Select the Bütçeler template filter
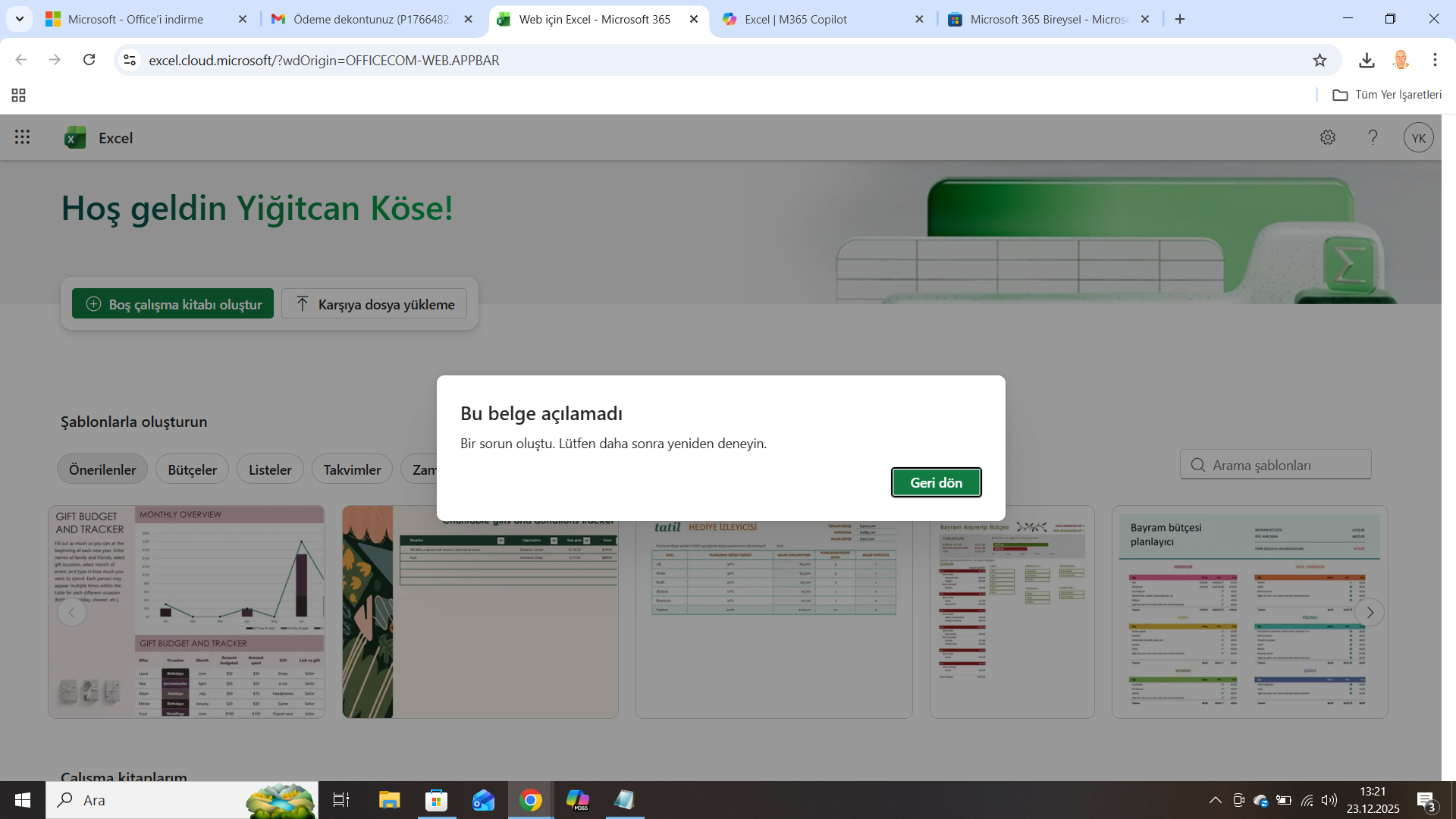This screenshot has width=1456, height=819. (x=192, y=469)
